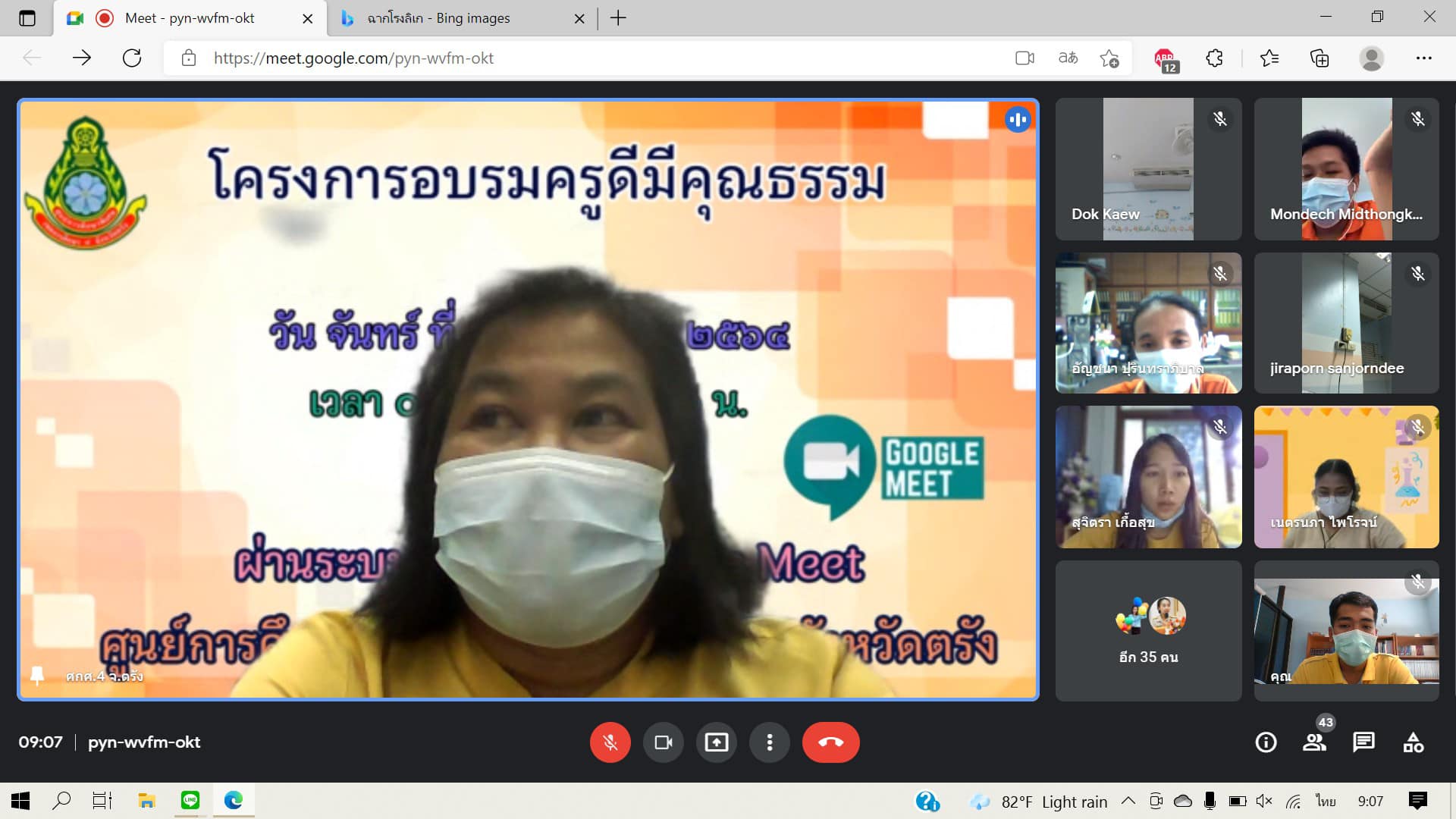This screenshot has width=1456, height=819.
Task: Open a new browser tab
Action: [x=618, y=18]
